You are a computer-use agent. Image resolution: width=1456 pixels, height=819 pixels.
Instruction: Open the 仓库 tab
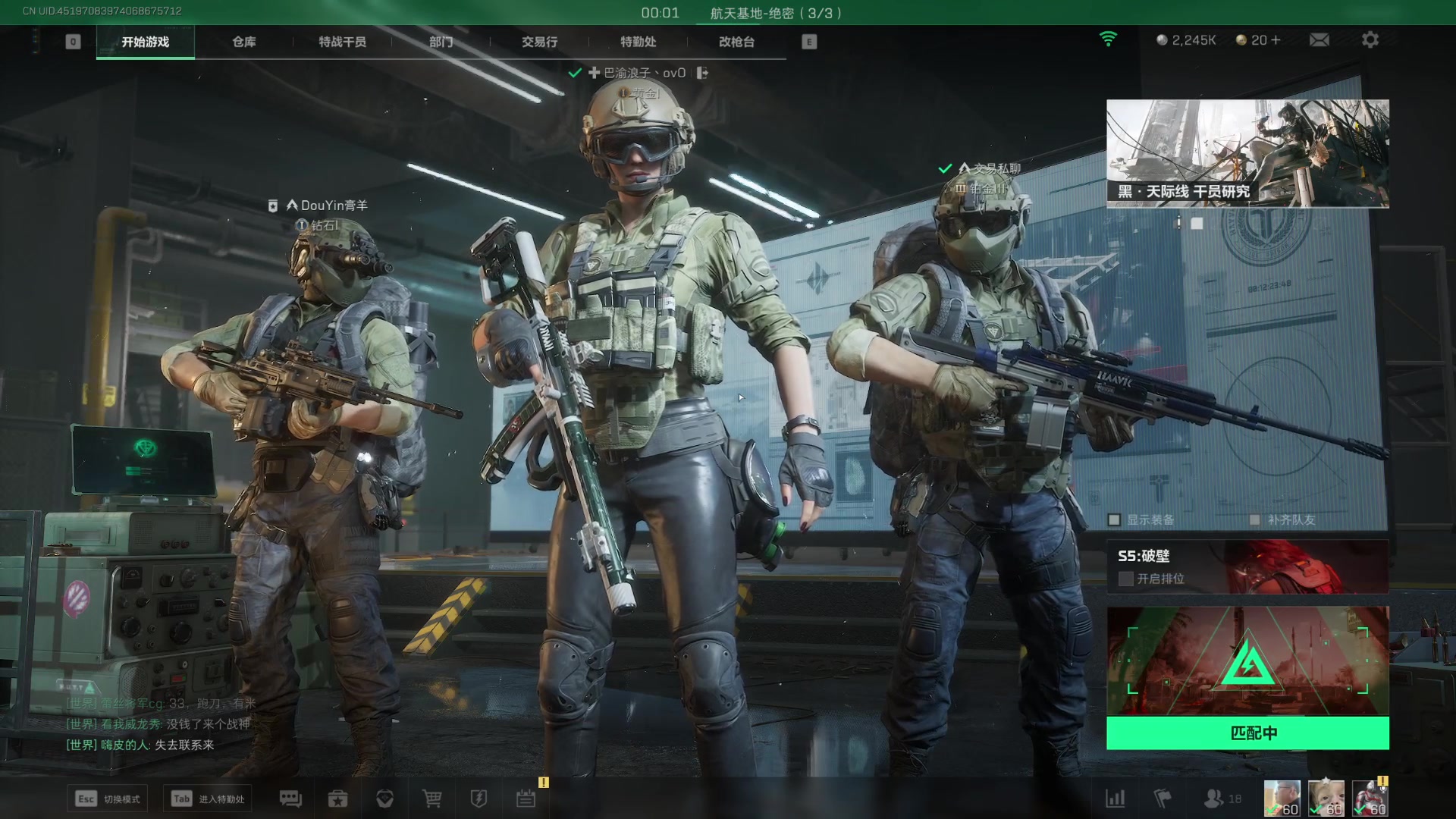coord(244,42)
